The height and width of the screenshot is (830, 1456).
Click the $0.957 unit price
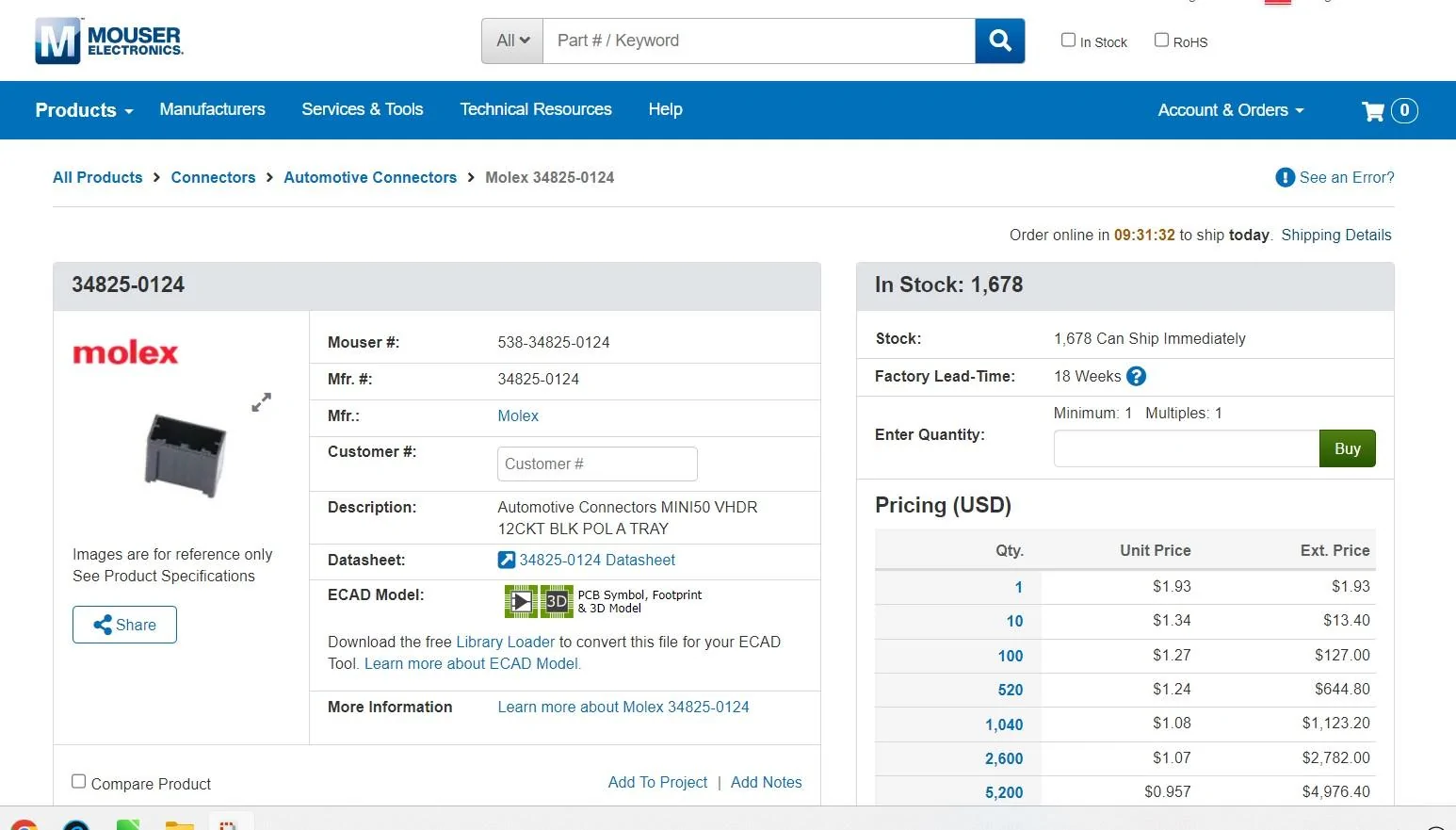pos(1168,791)
